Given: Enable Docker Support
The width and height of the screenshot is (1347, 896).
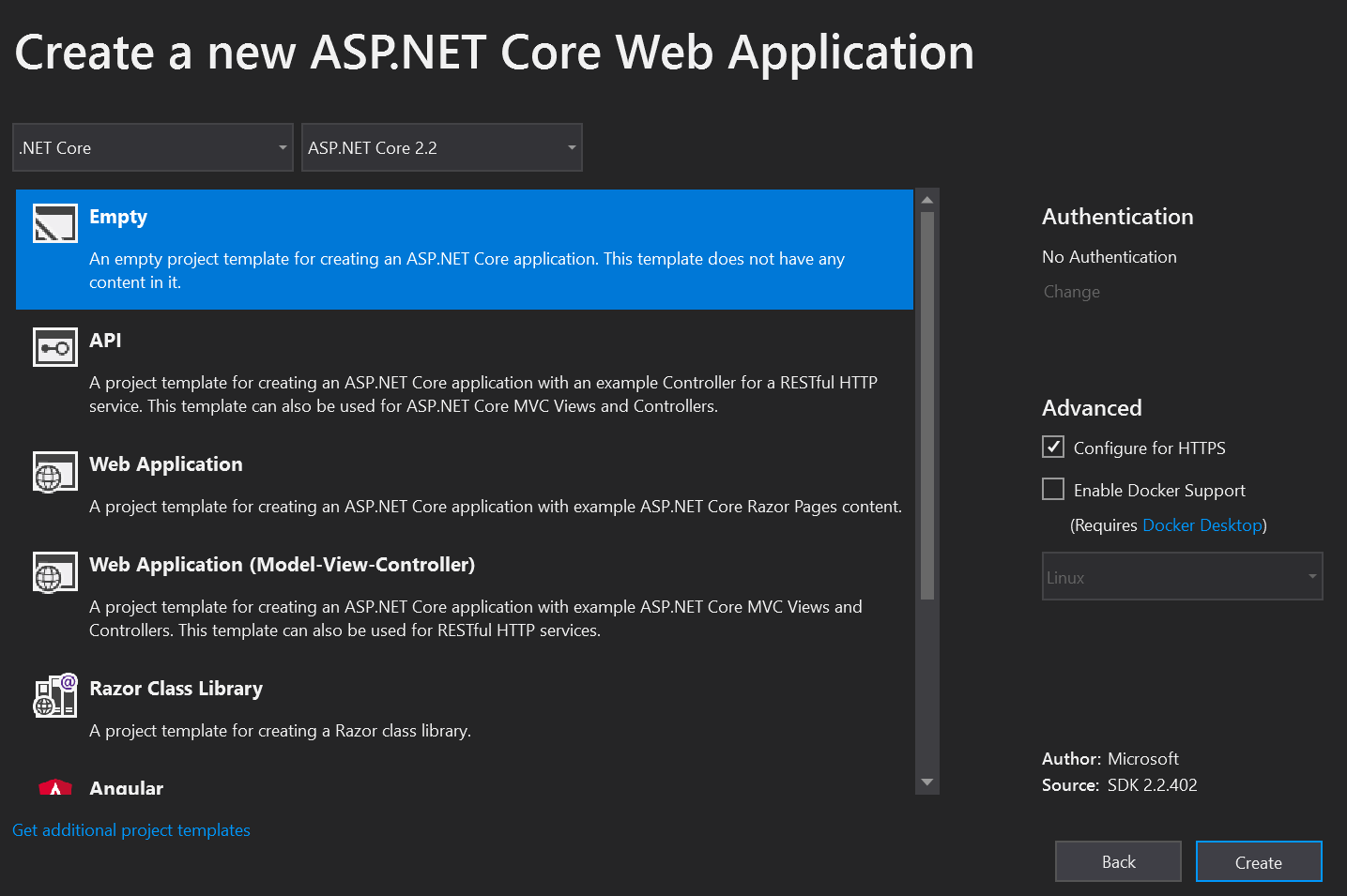Looking at the screenshot, I should [x=1053, y=489].
